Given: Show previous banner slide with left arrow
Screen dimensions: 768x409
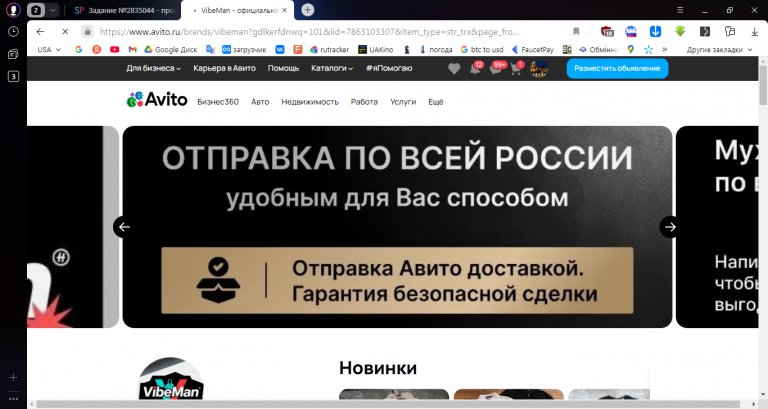Looking at the screenshot, I should tap(124, 227).
